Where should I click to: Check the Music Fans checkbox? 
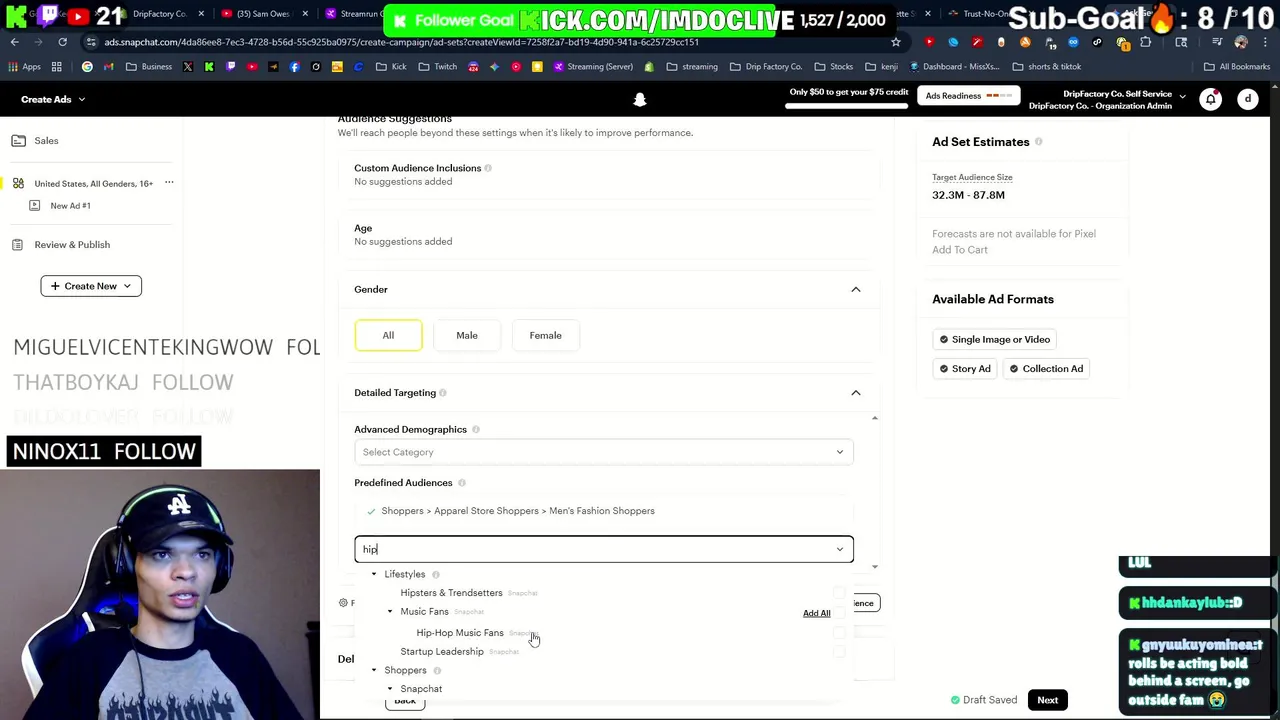839,613
